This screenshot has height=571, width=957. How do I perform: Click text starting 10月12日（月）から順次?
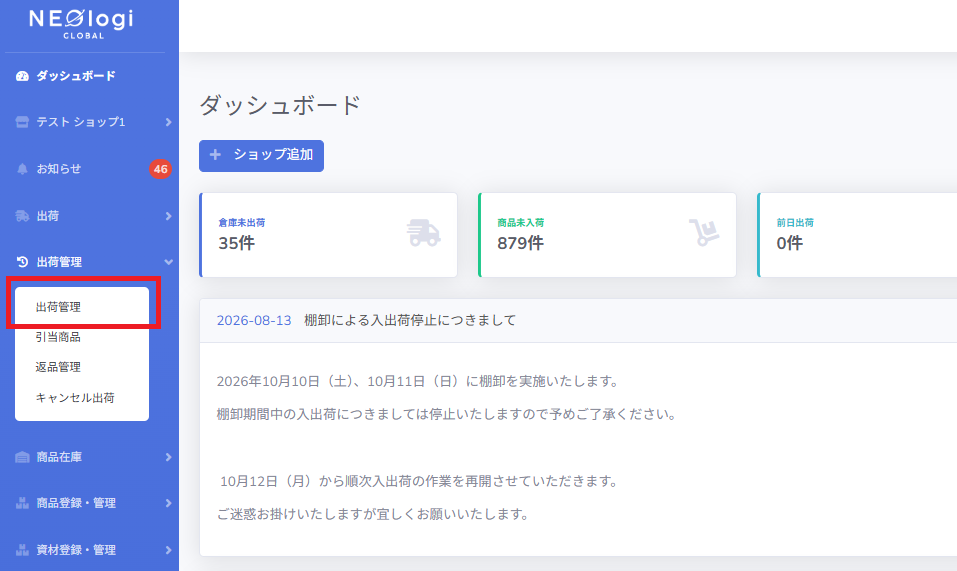[419, 481]
